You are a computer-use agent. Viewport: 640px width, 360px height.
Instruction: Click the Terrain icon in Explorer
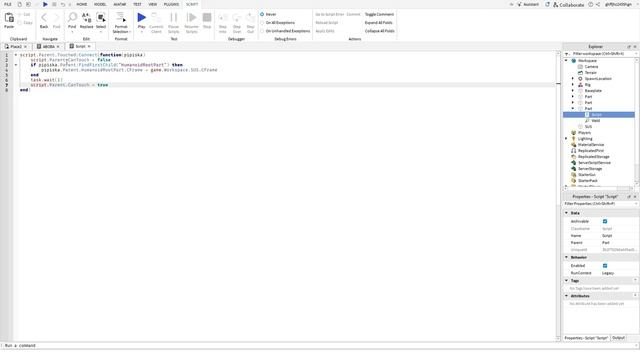(580, 73)
